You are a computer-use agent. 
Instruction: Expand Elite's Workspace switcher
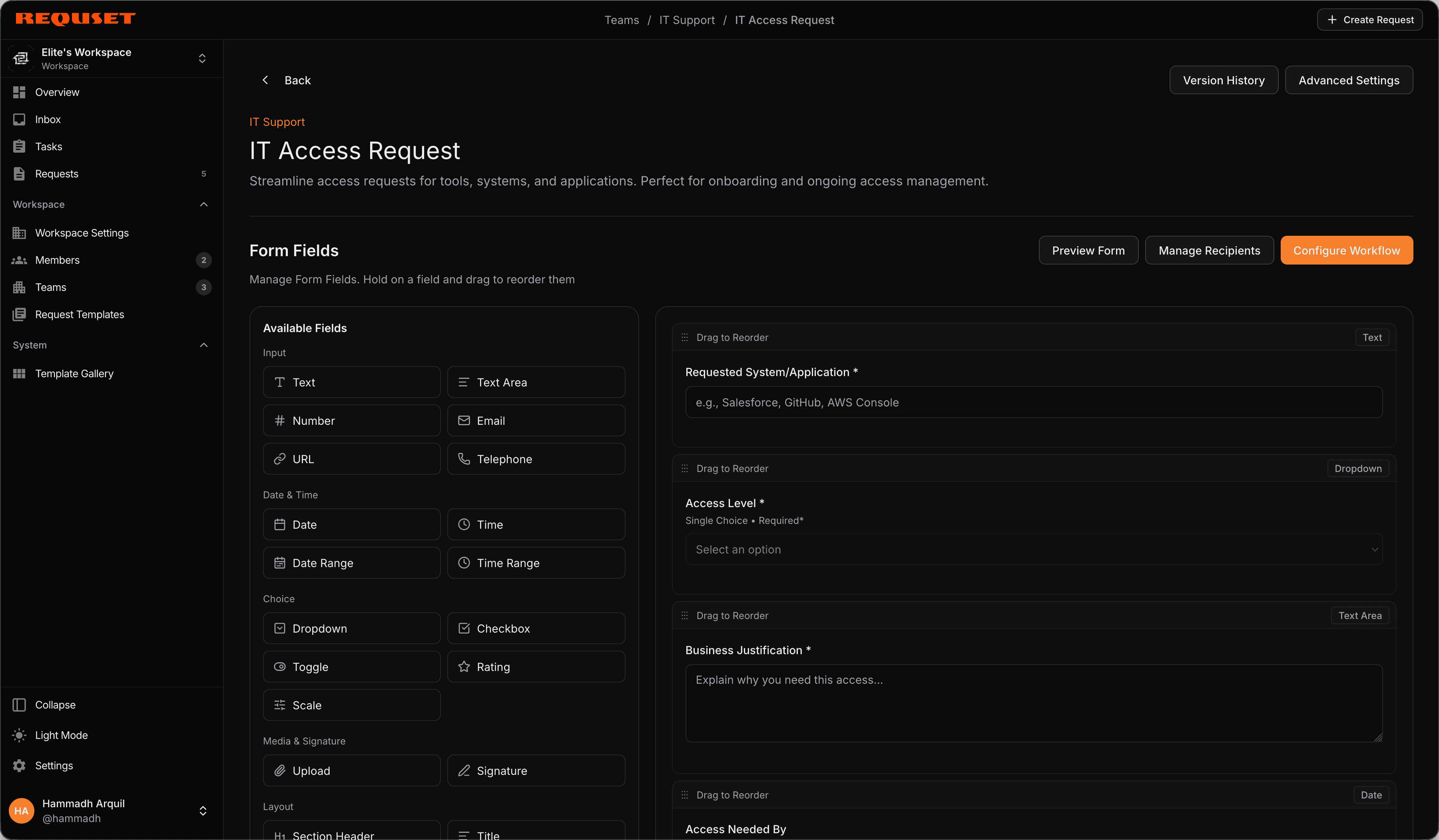(202, 58)
